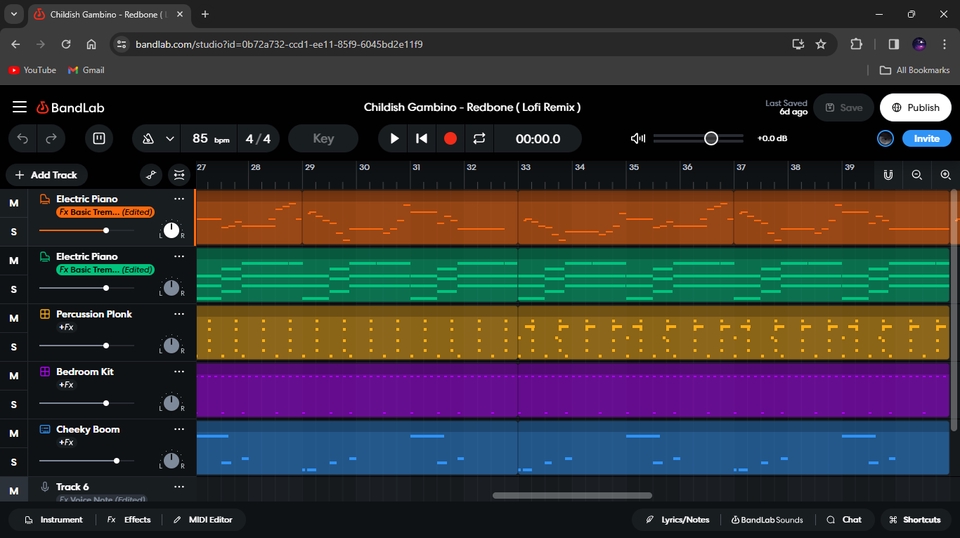Click the Publish button
The width and height of the screenshot is (960, 538).
(915, 107)
